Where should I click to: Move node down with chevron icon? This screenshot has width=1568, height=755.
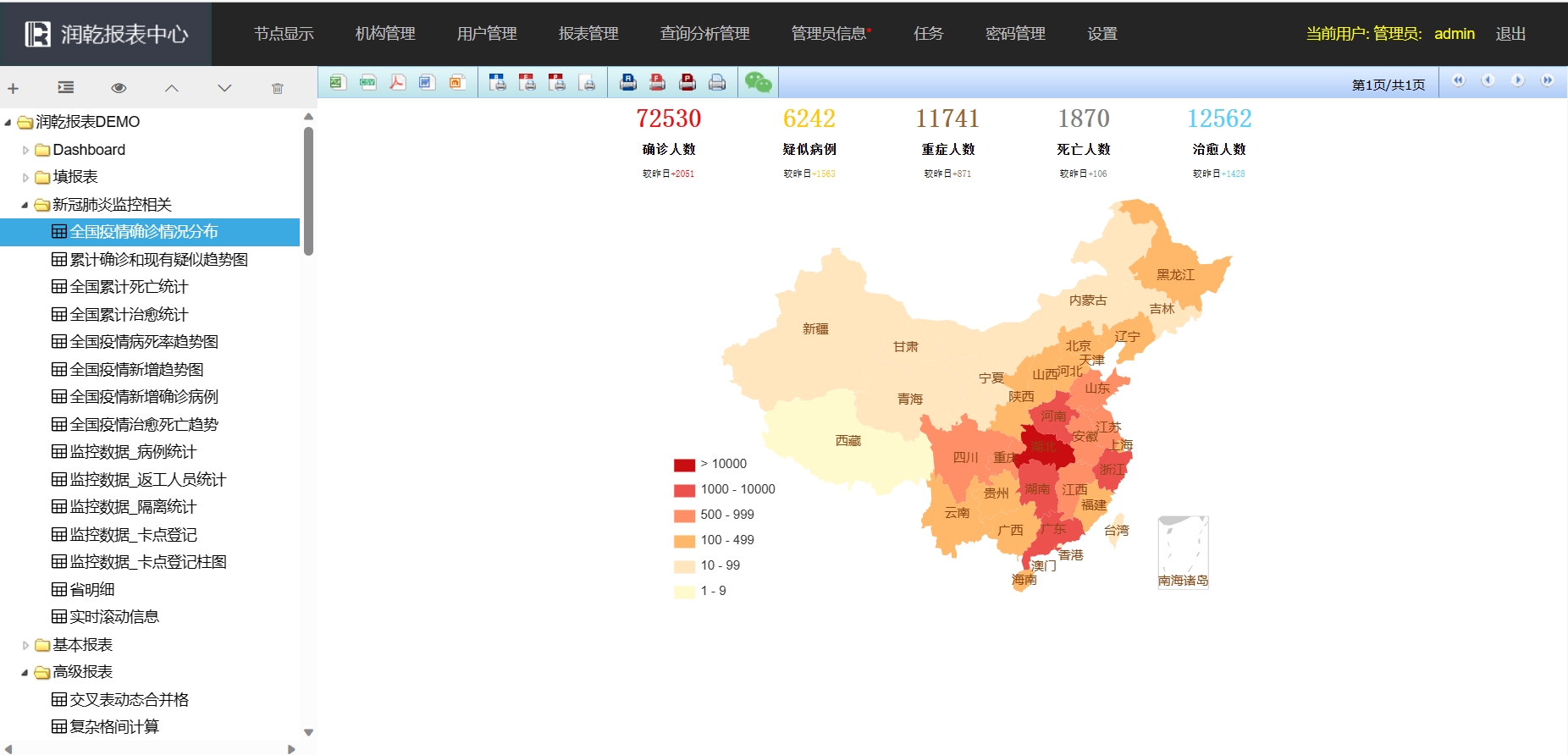click(x=224, y=88)
